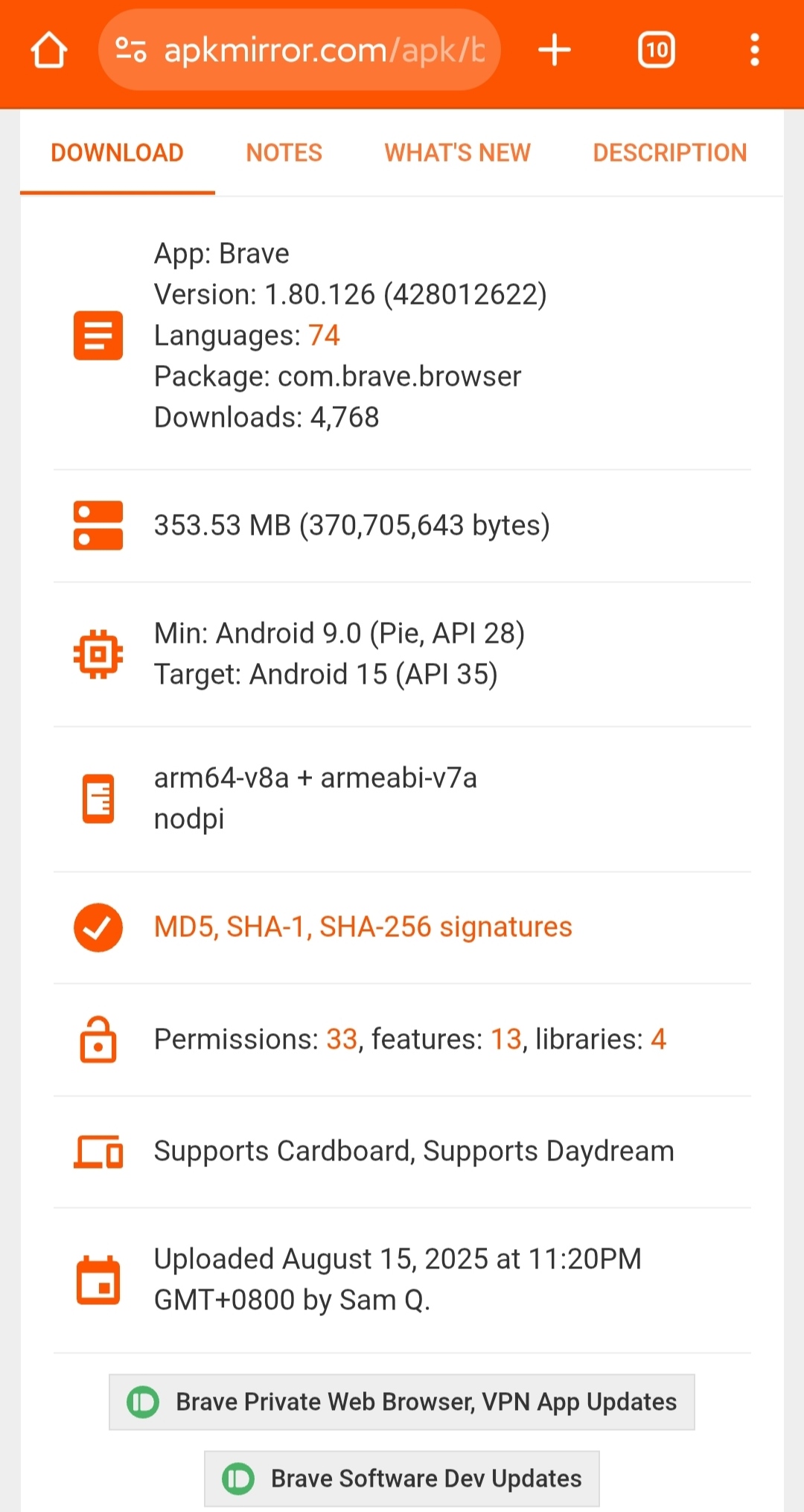Tap the file size storage icon

(x=98, y=525)
